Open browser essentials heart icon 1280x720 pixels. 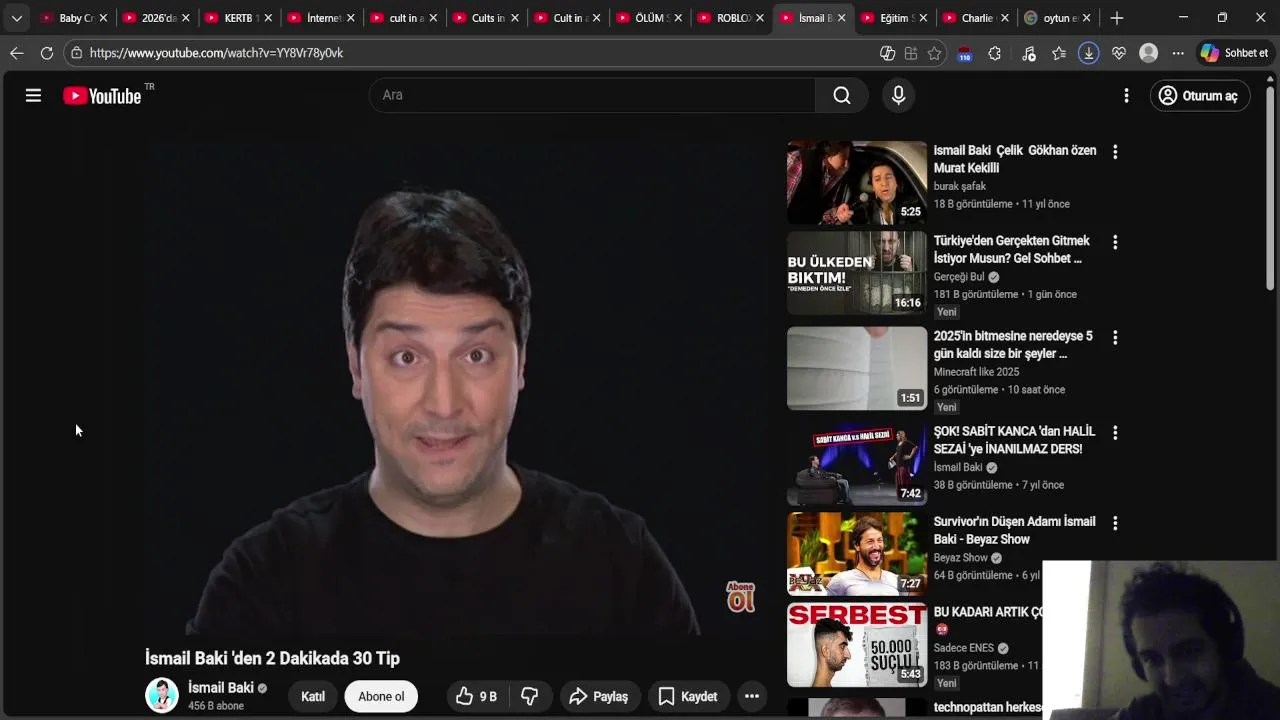1119,53
